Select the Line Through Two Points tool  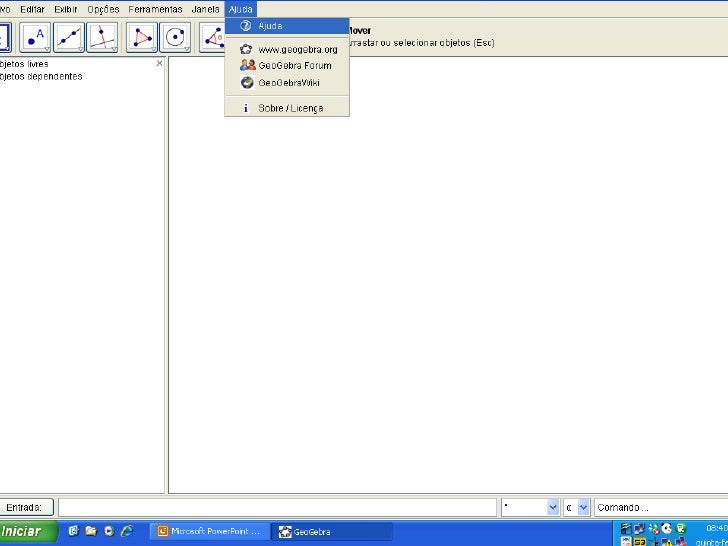point(69,38)
